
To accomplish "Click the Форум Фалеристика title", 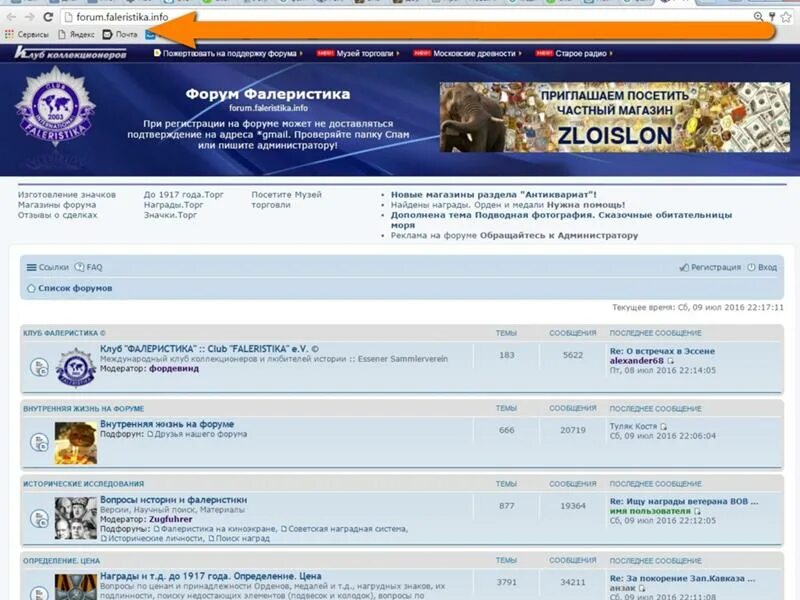I will (268, 94).
